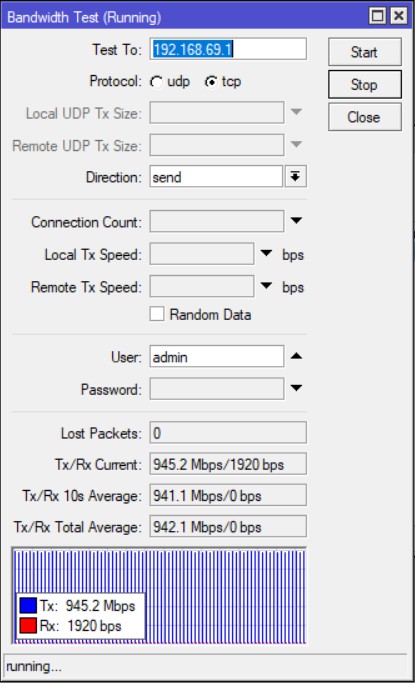Viewport: 415px width, 683px height.
Task: Select the udp protocol radio button
Action: (156, 82)
